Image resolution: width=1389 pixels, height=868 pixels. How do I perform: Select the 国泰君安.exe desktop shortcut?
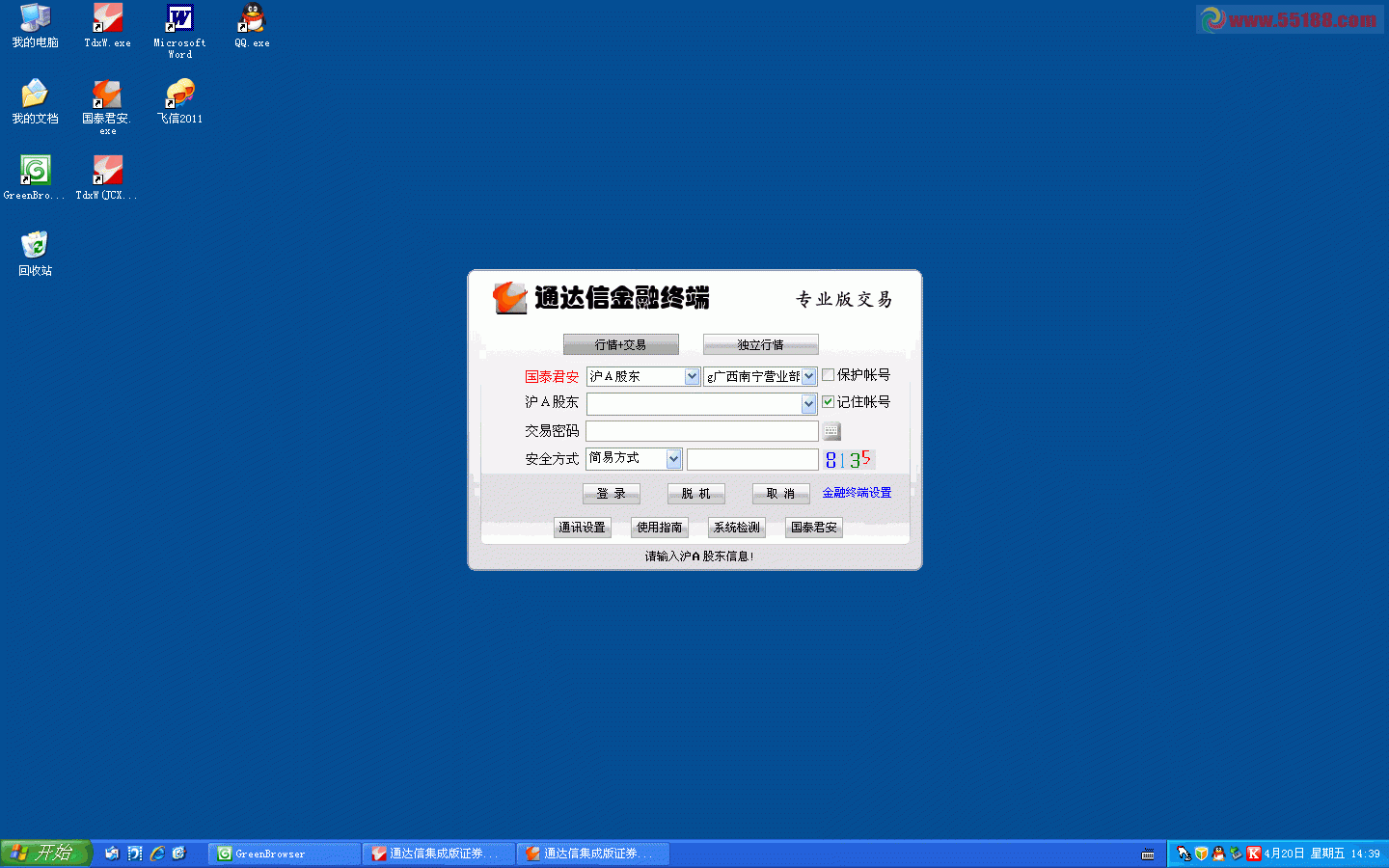[107, 108]
